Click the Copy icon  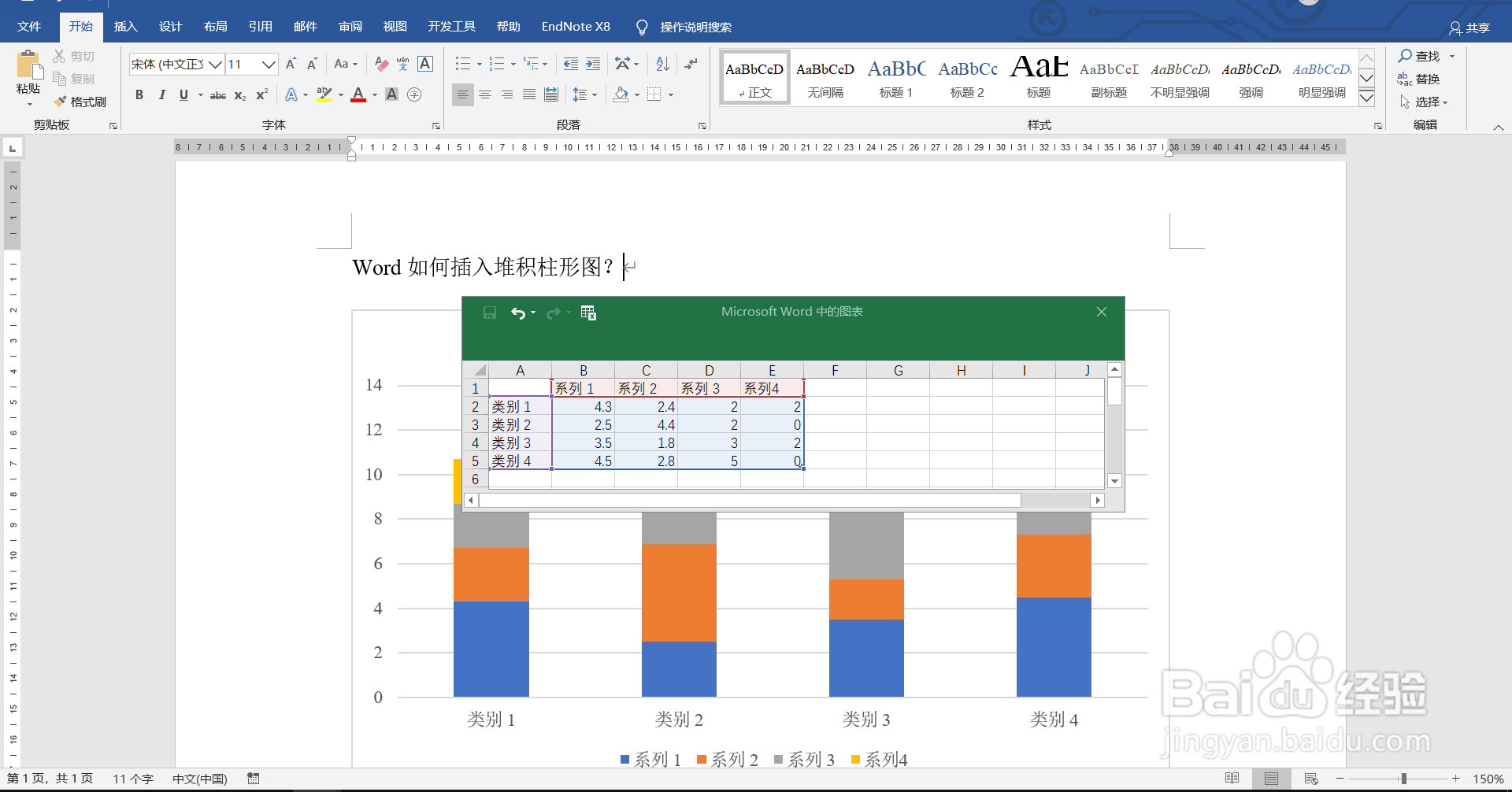coord(60,79)
